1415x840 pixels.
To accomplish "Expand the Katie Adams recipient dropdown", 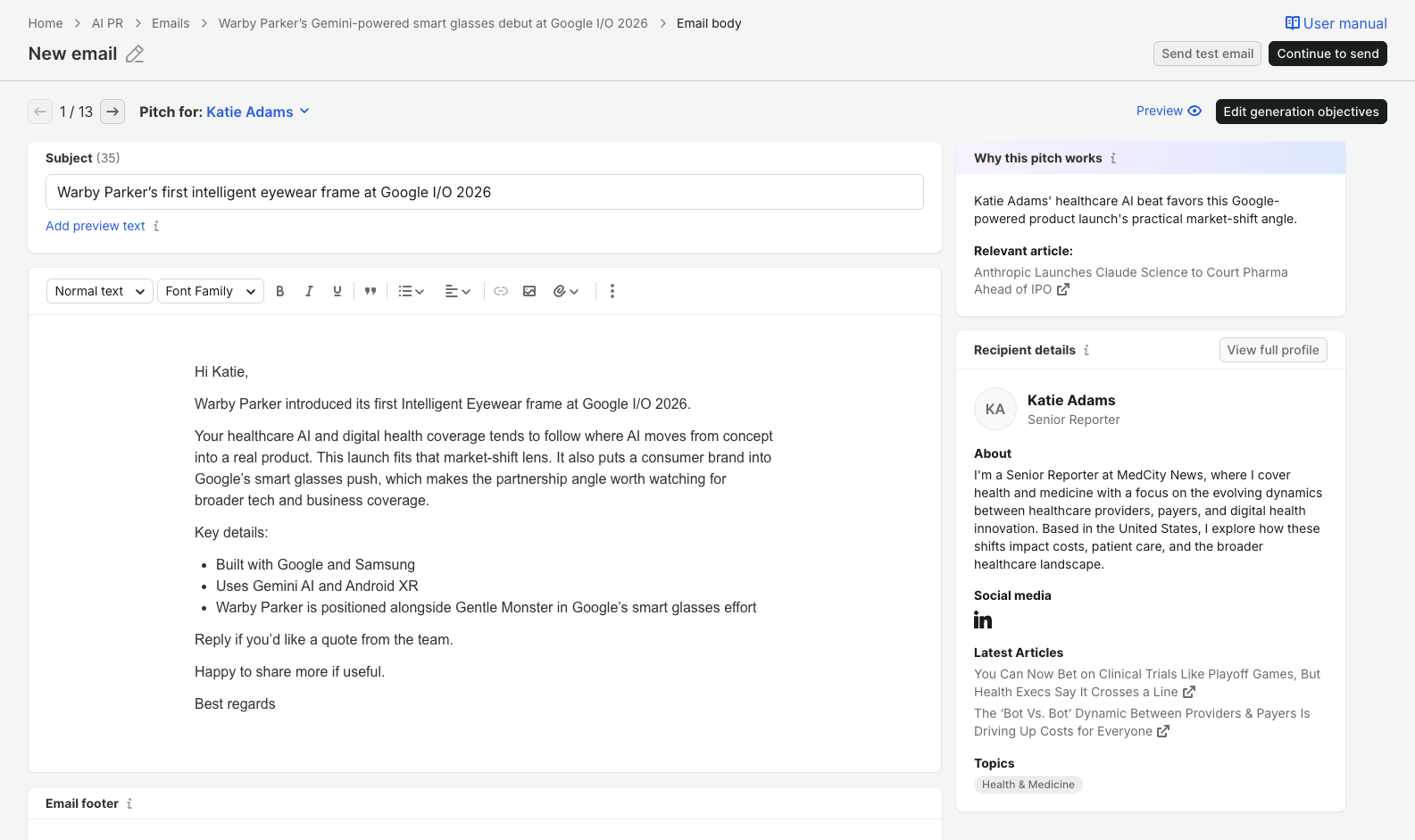I will click(x=258, y=112).
